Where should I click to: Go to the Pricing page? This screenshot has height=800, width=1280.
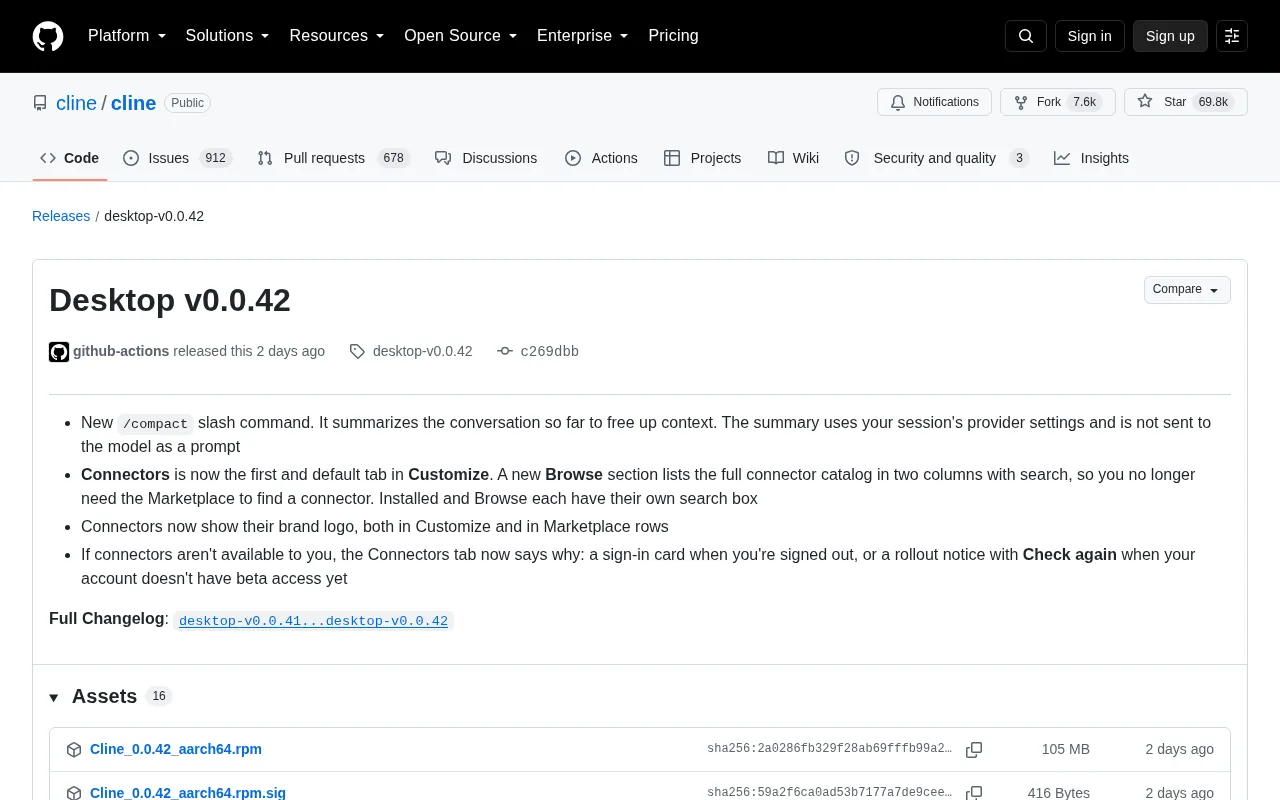[x=673, y=36]
